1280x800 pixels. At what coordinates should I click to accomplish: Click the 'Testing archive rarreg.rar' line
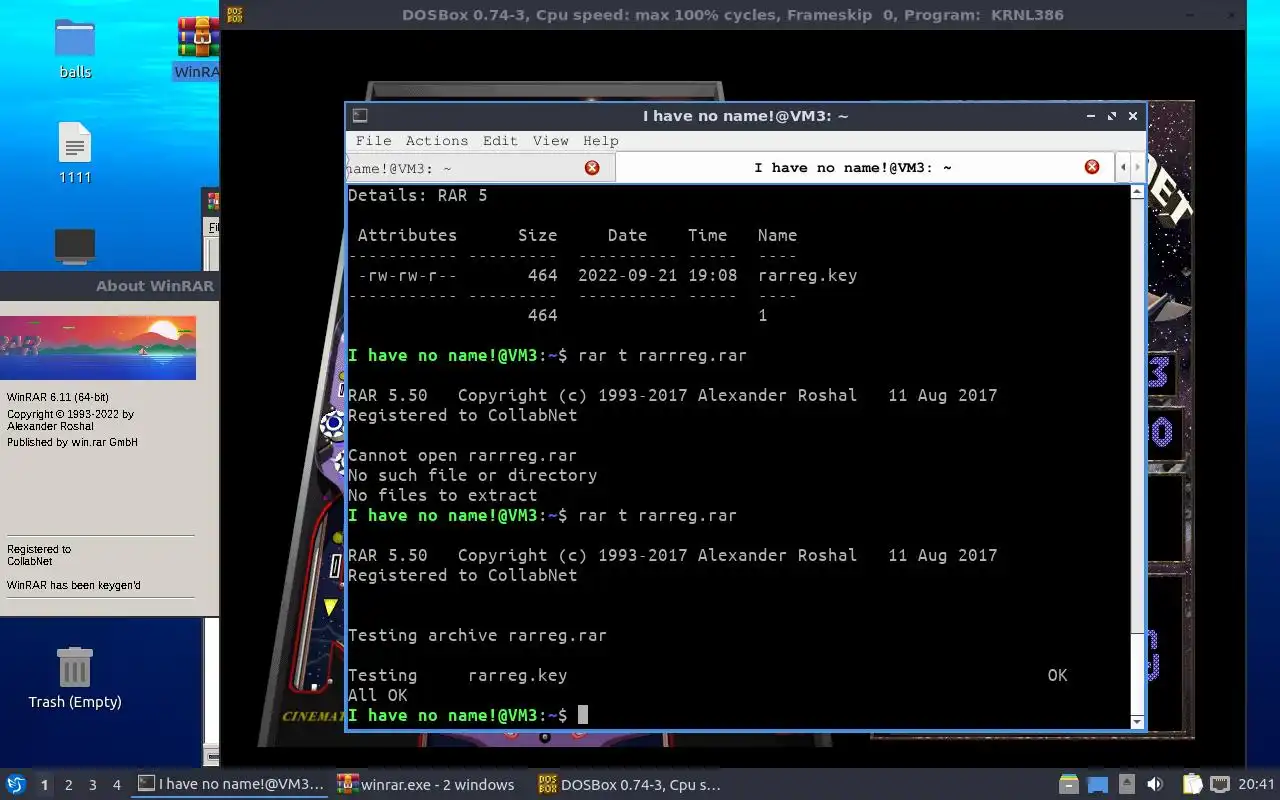click(477, 635)
